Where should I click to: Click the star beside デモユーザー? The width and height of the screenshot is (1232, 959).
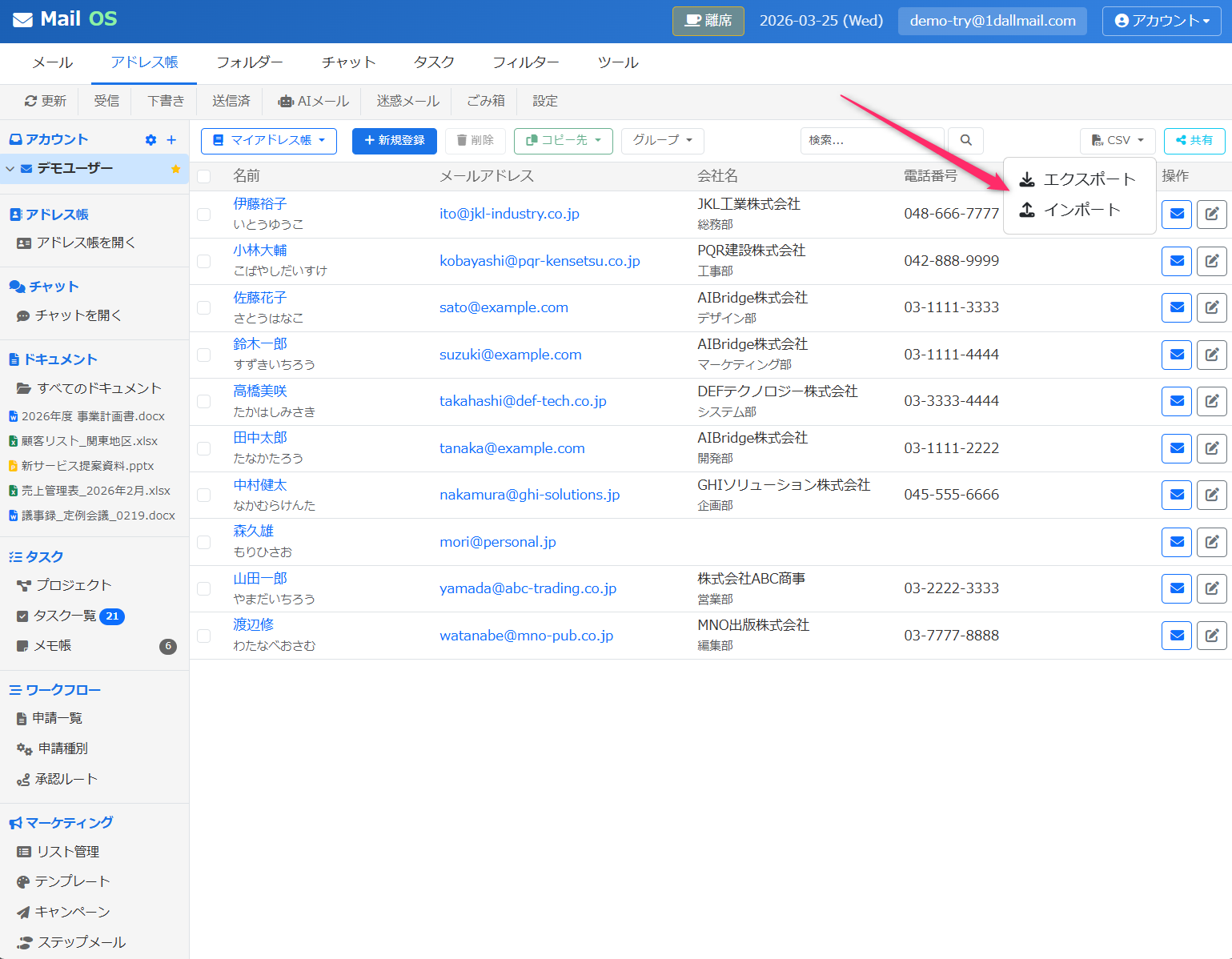(x=176, y=169)
